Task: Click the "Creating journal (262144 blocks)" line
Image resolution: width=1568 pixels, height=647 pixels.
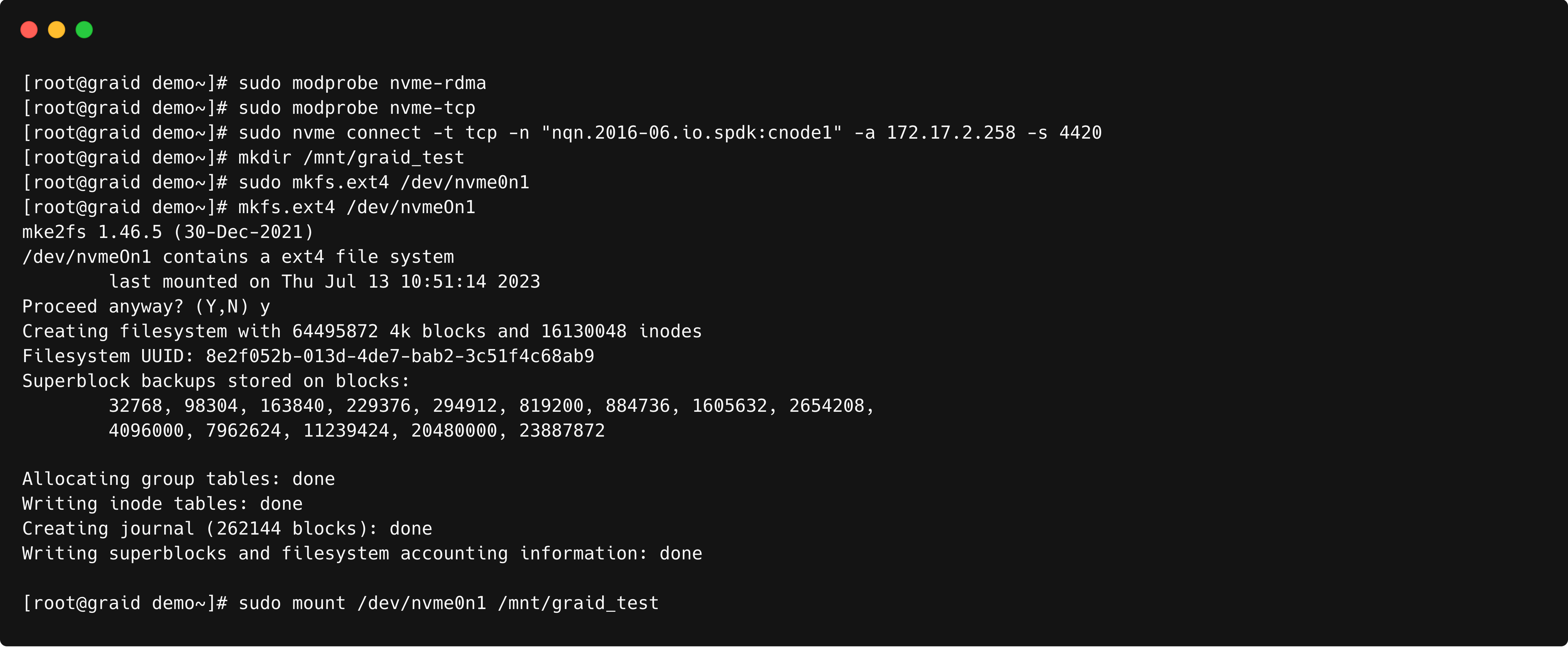Action: click(x=227, y=529)
